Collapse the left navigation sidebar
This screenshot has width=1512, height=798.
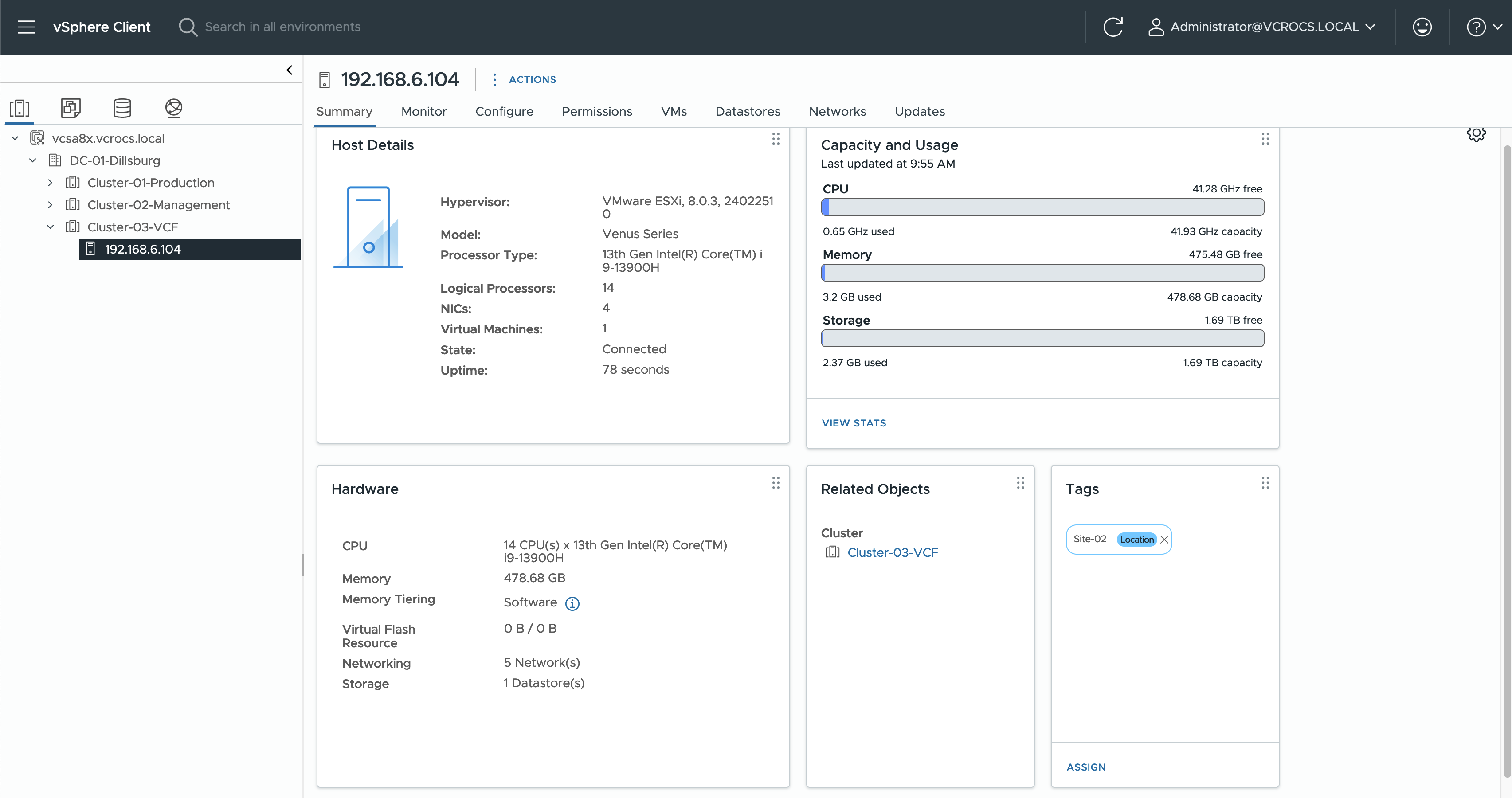tap(290, 70)
